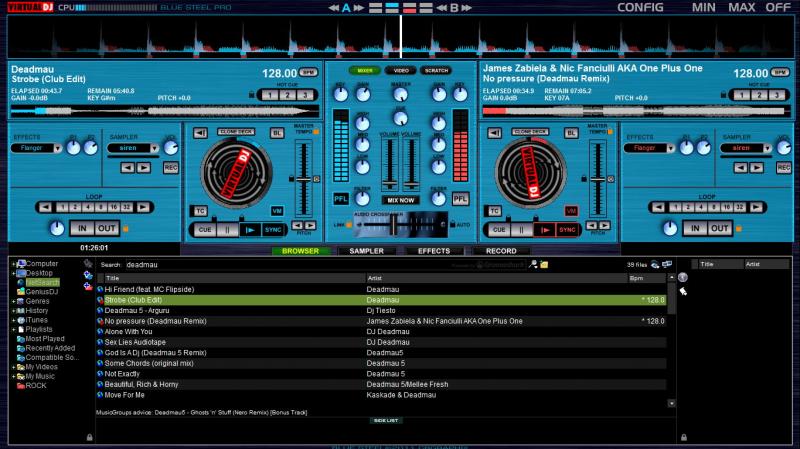
Task: Open the CONFIG menu
Action: (640, 7)
